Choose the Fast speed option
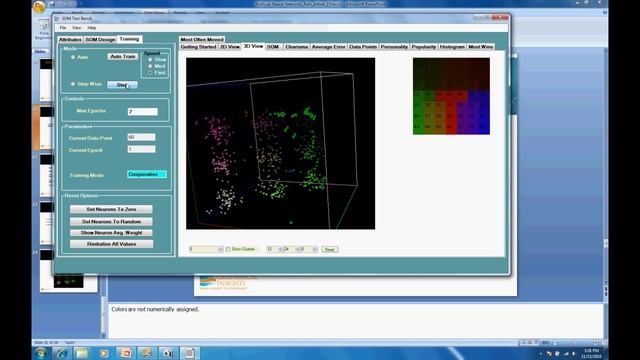The width and height of the screenshot is (640, 360). 150,73
